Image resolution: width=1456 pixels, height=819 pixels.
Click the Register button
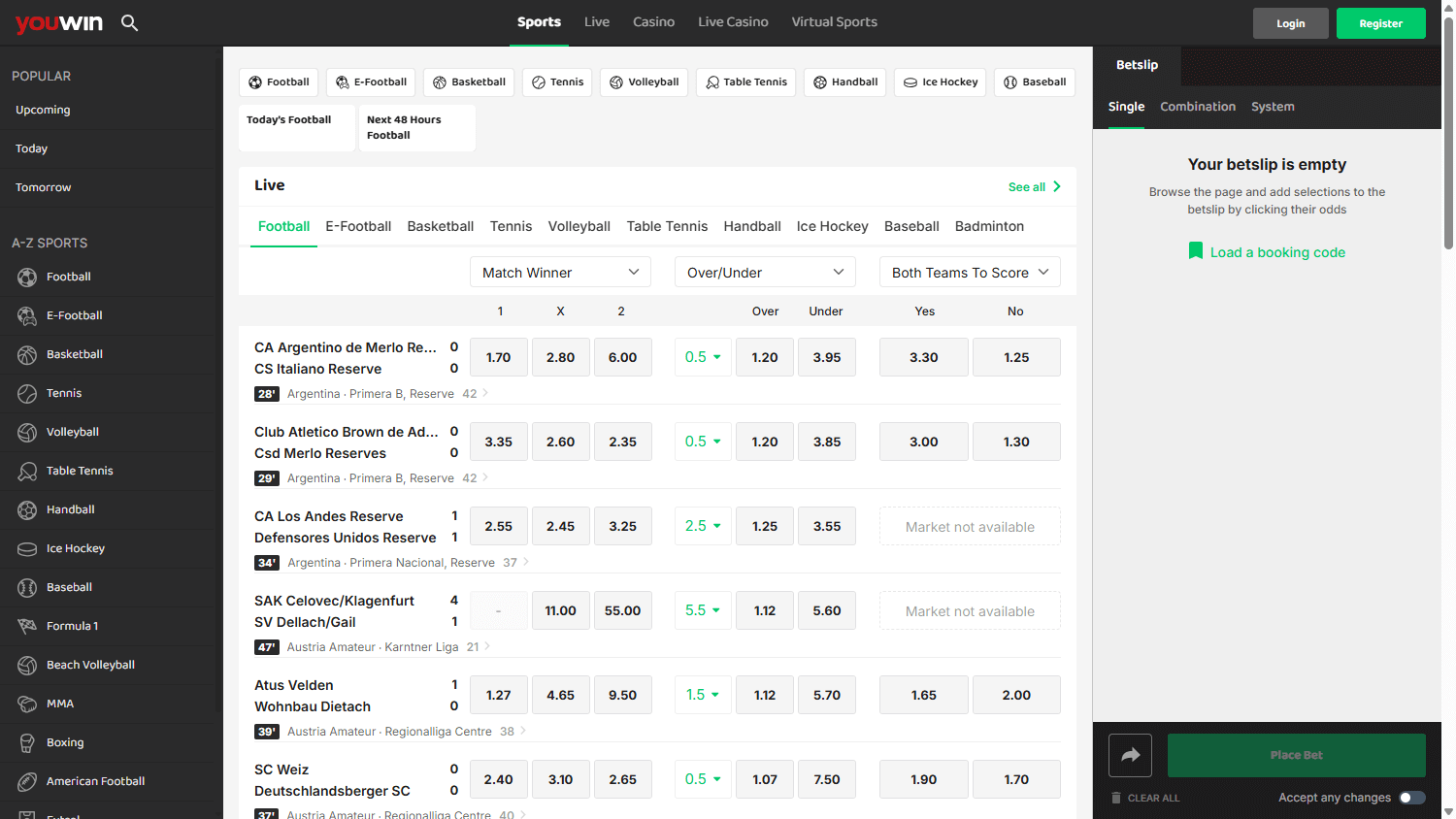(x=1380, y=22)
